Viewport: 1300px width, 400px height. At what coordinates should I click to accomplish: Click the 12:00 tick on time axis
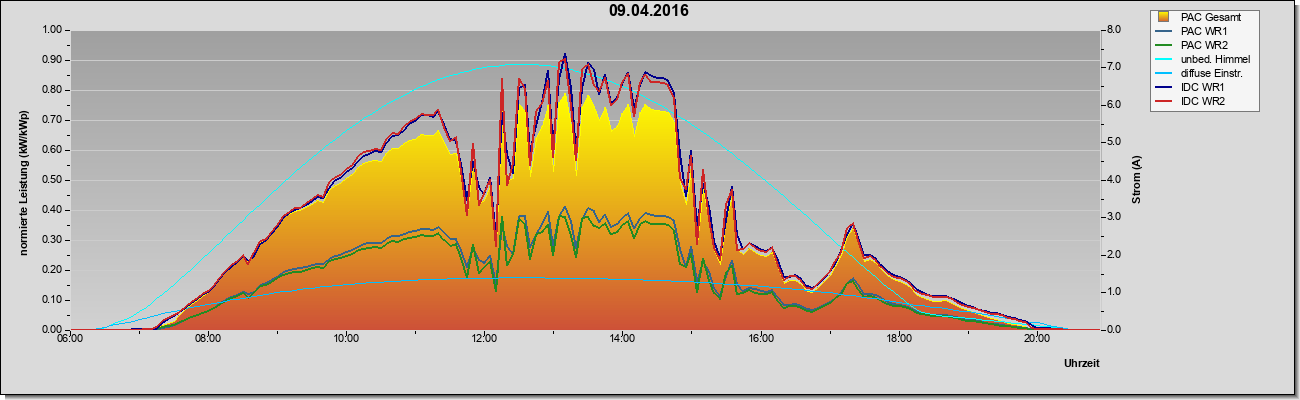pyautogui.click(x=484, y=338)
